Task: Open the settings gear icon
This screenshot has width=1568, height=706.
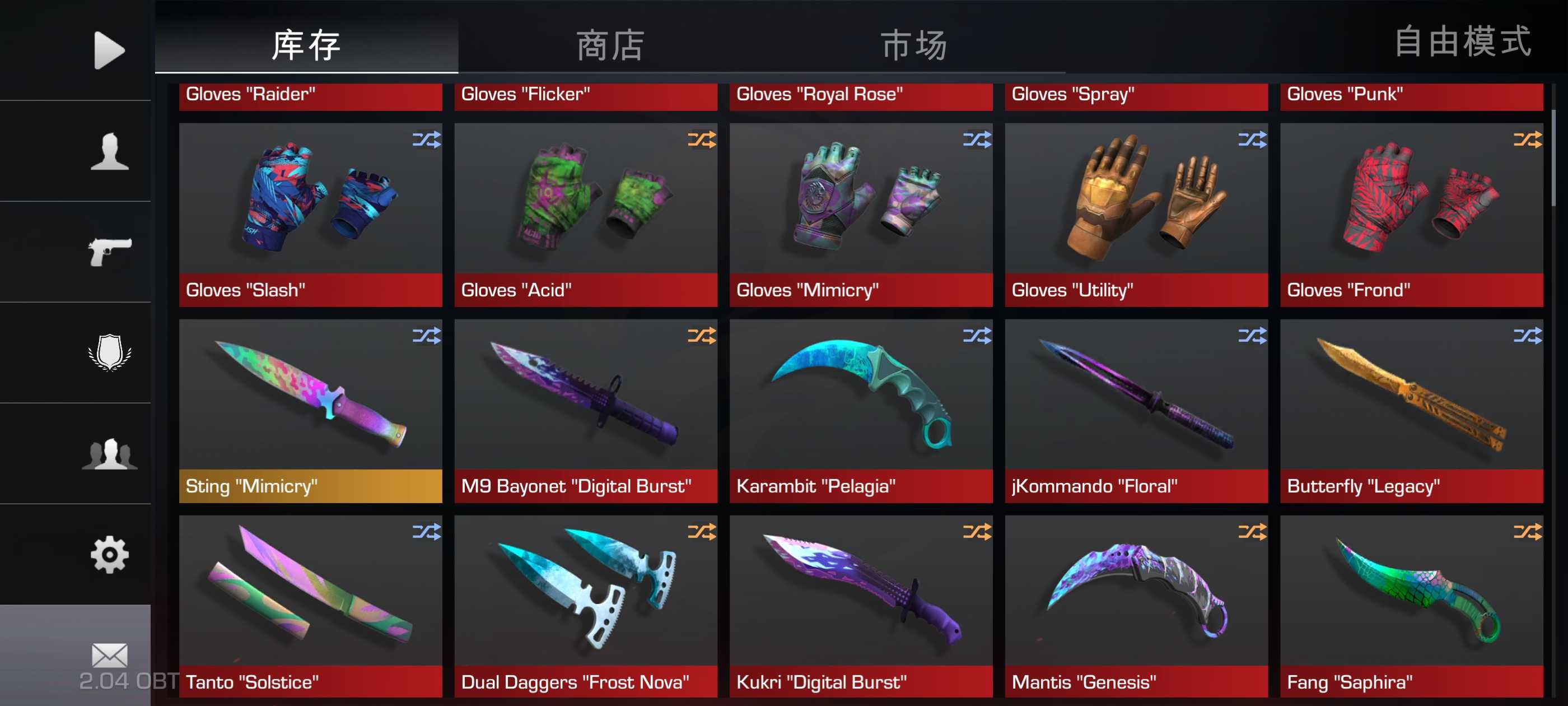Action: [x=110, y=554]
